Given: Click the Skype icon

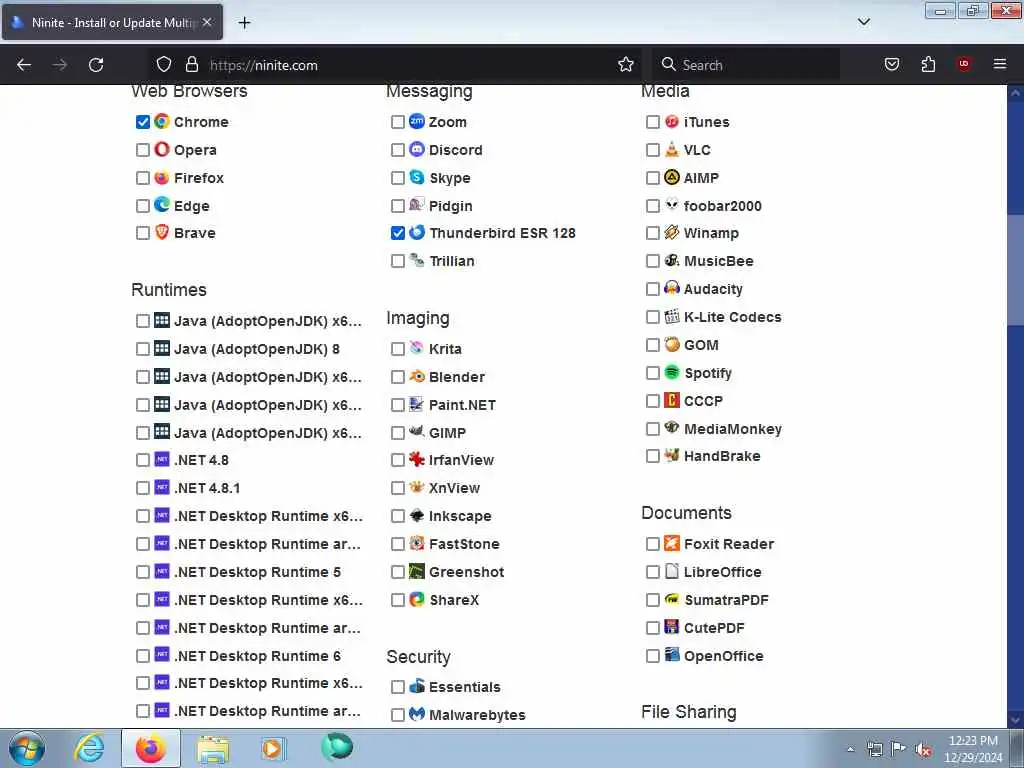Looking at the screenshot, I should tap(417, 177).
